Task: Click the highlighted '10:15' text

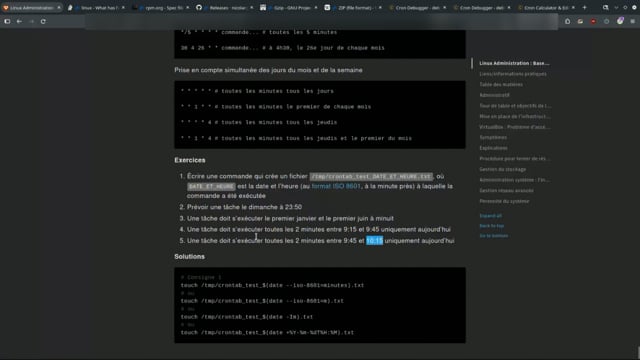Action: (x=374, y=241)
